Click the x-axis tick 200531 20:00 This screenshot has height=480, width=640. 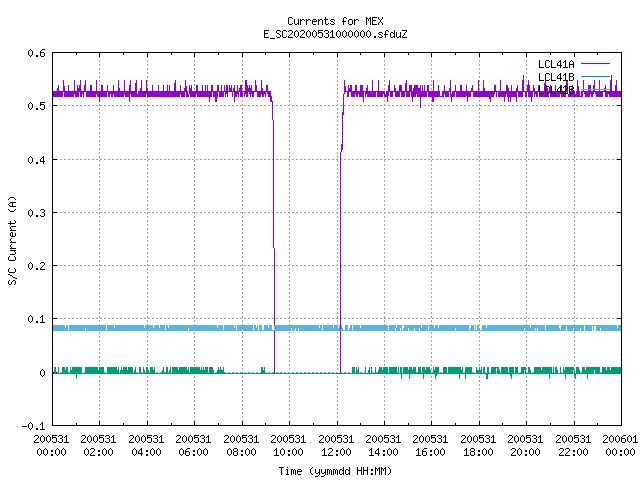tap(526, 446)
